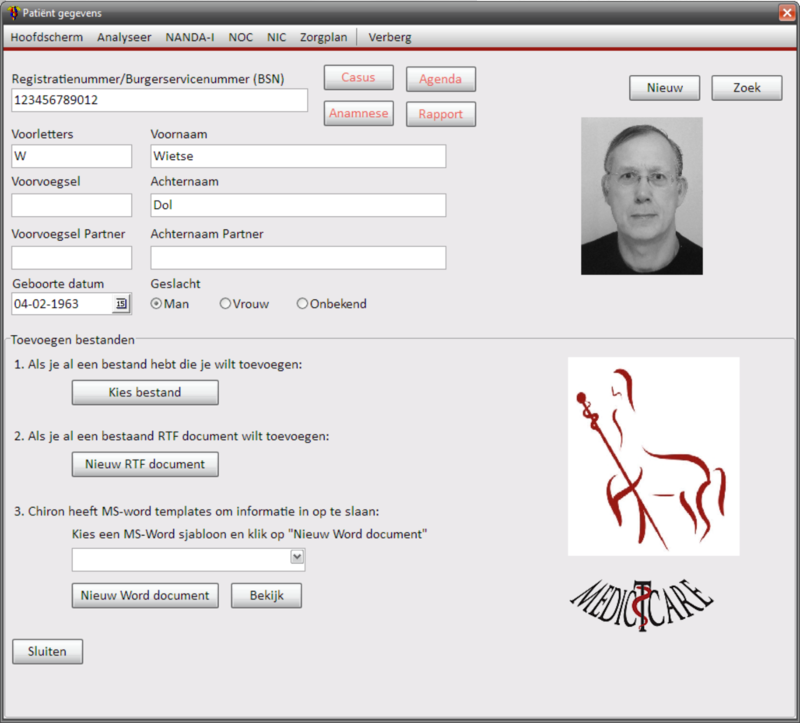Click the patient photo thumbnail
The width and height of the screenshot is (800, 723).
coord(641,196)
